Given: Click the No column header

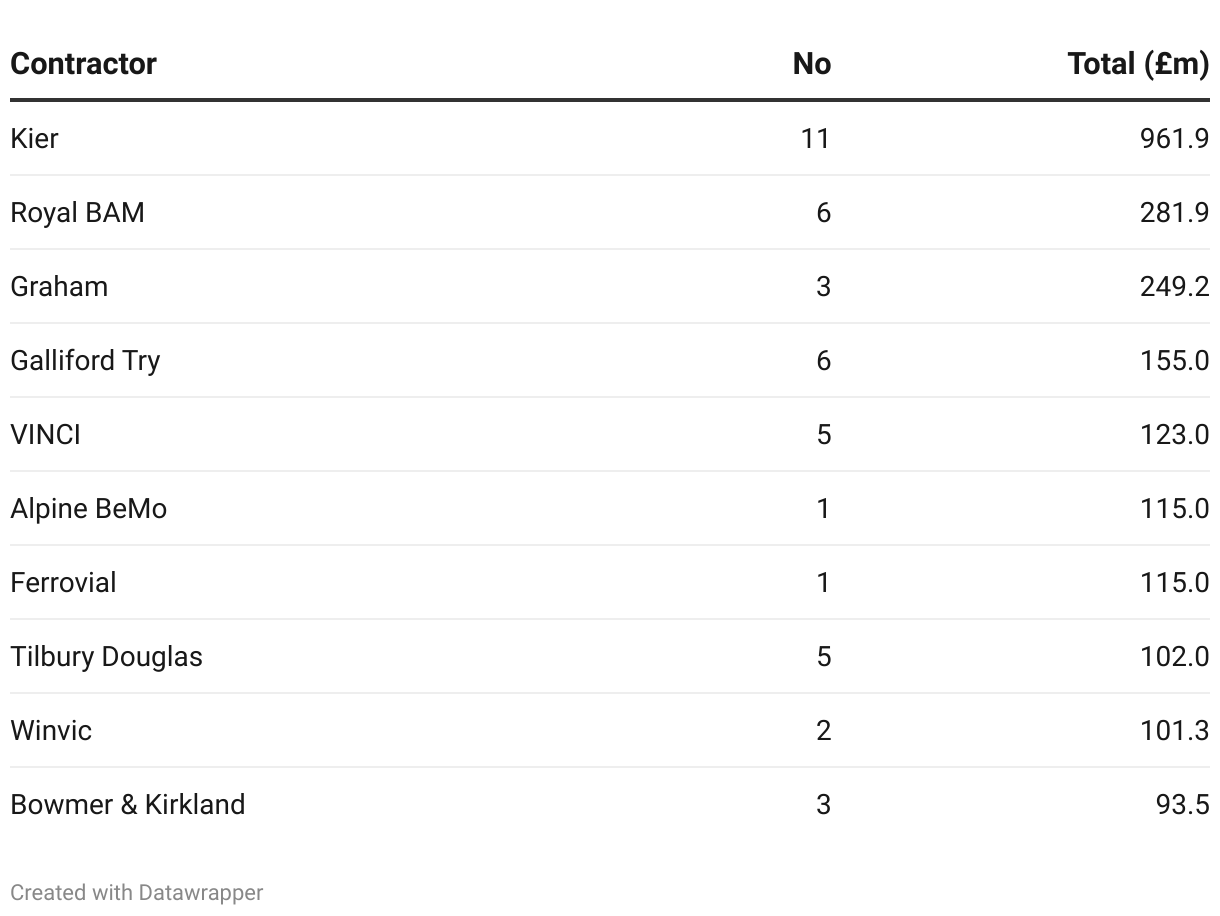Looking at the screenshot, I should coord(811,64).
